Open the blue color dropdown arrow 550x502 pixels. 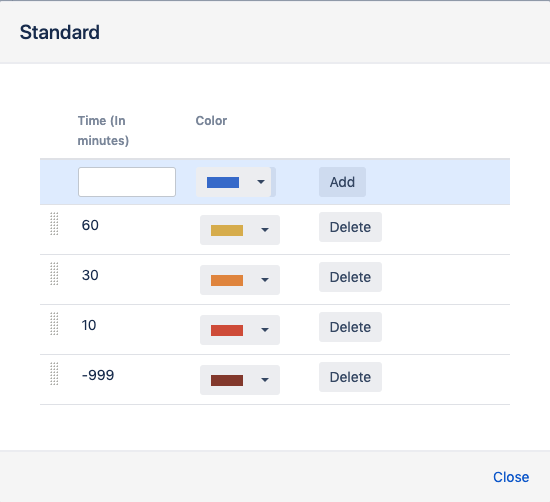coord(261,182)
